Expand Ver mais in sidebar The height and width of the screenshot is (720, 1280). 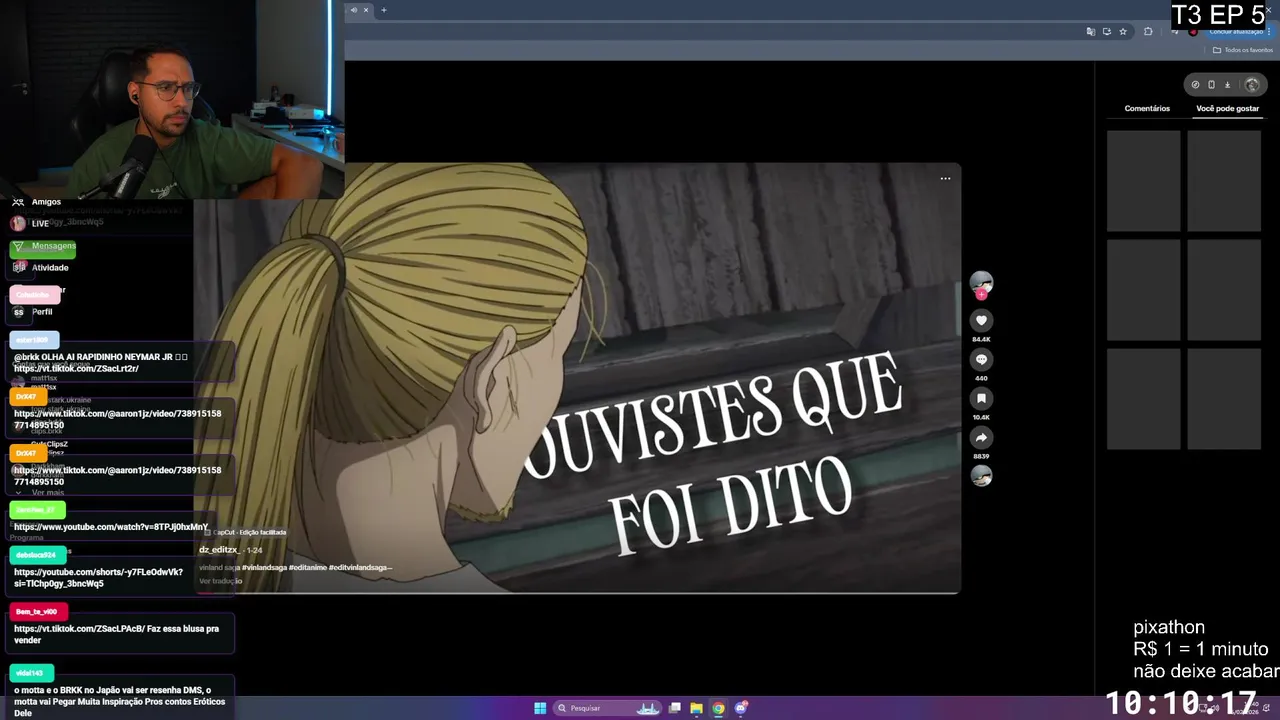(x=47, y=493)
